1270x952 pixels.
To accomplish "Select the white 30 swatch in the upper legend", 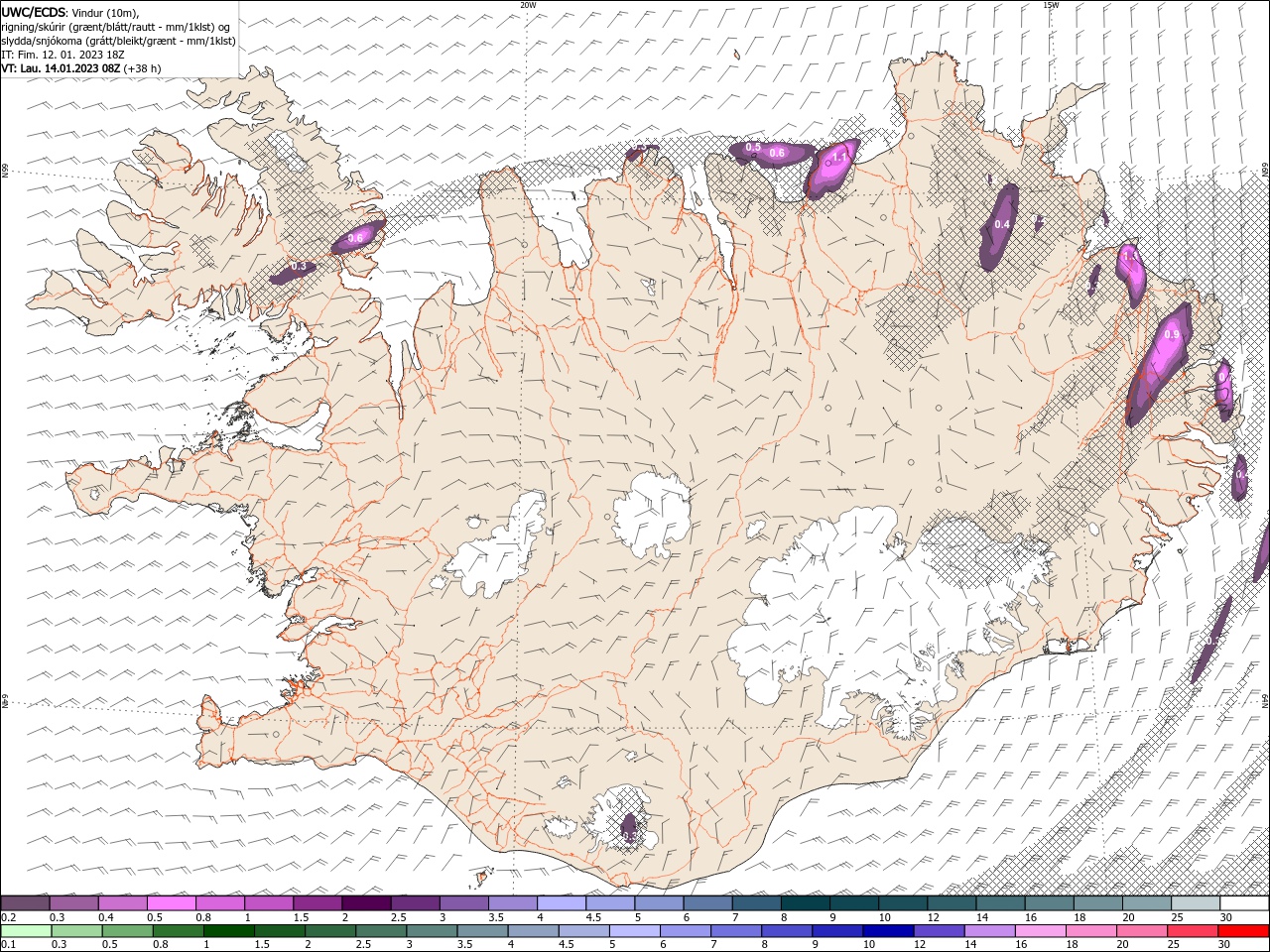I will 1245,903.
